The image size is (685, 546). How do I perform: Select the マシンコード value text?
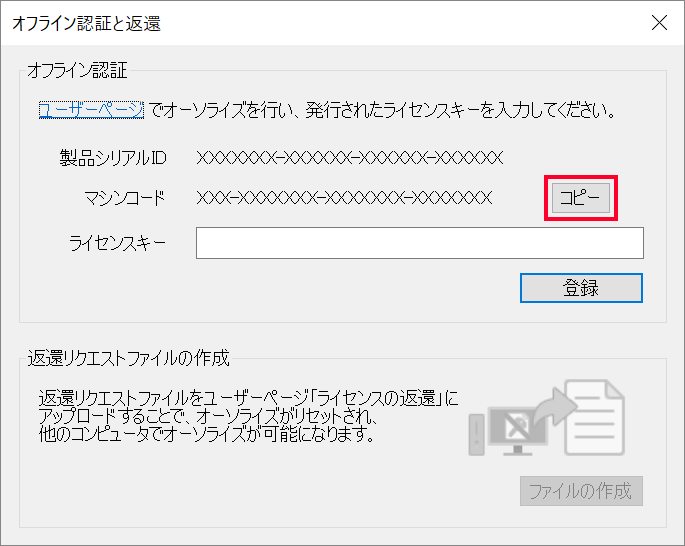click(344, 198)
